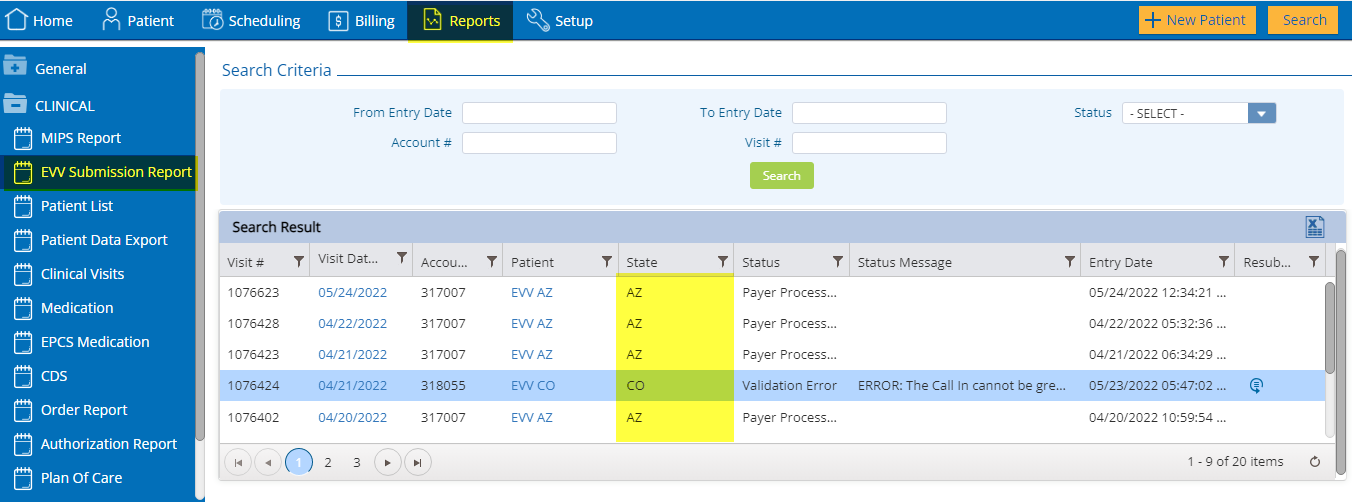Open filter for State column

722,262
